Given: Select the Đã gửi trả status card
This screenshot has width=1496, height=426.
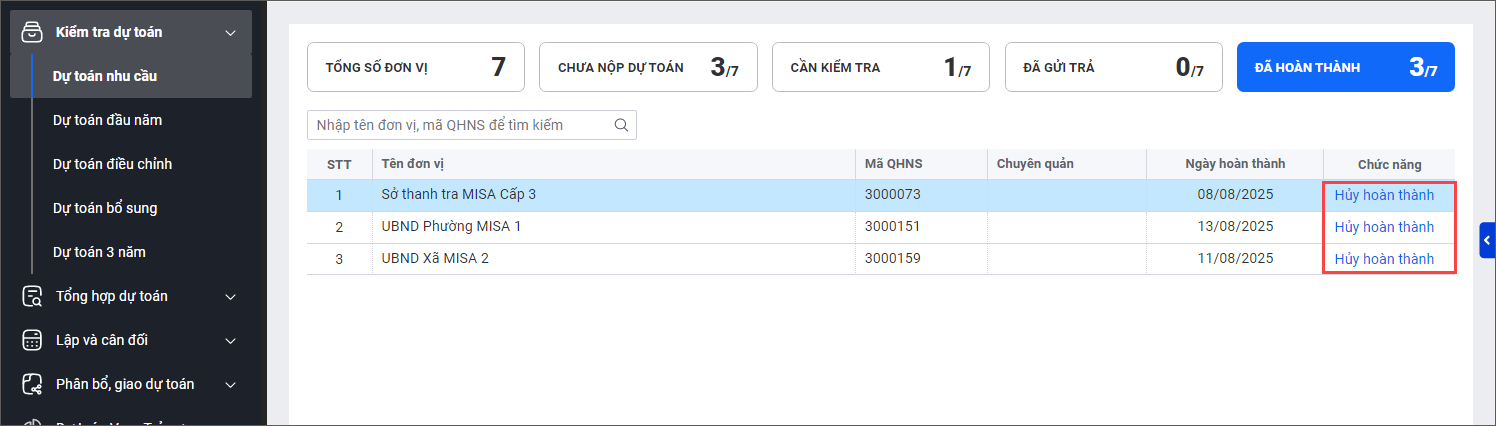Looking at the screenshot, I should [1113, 67].
